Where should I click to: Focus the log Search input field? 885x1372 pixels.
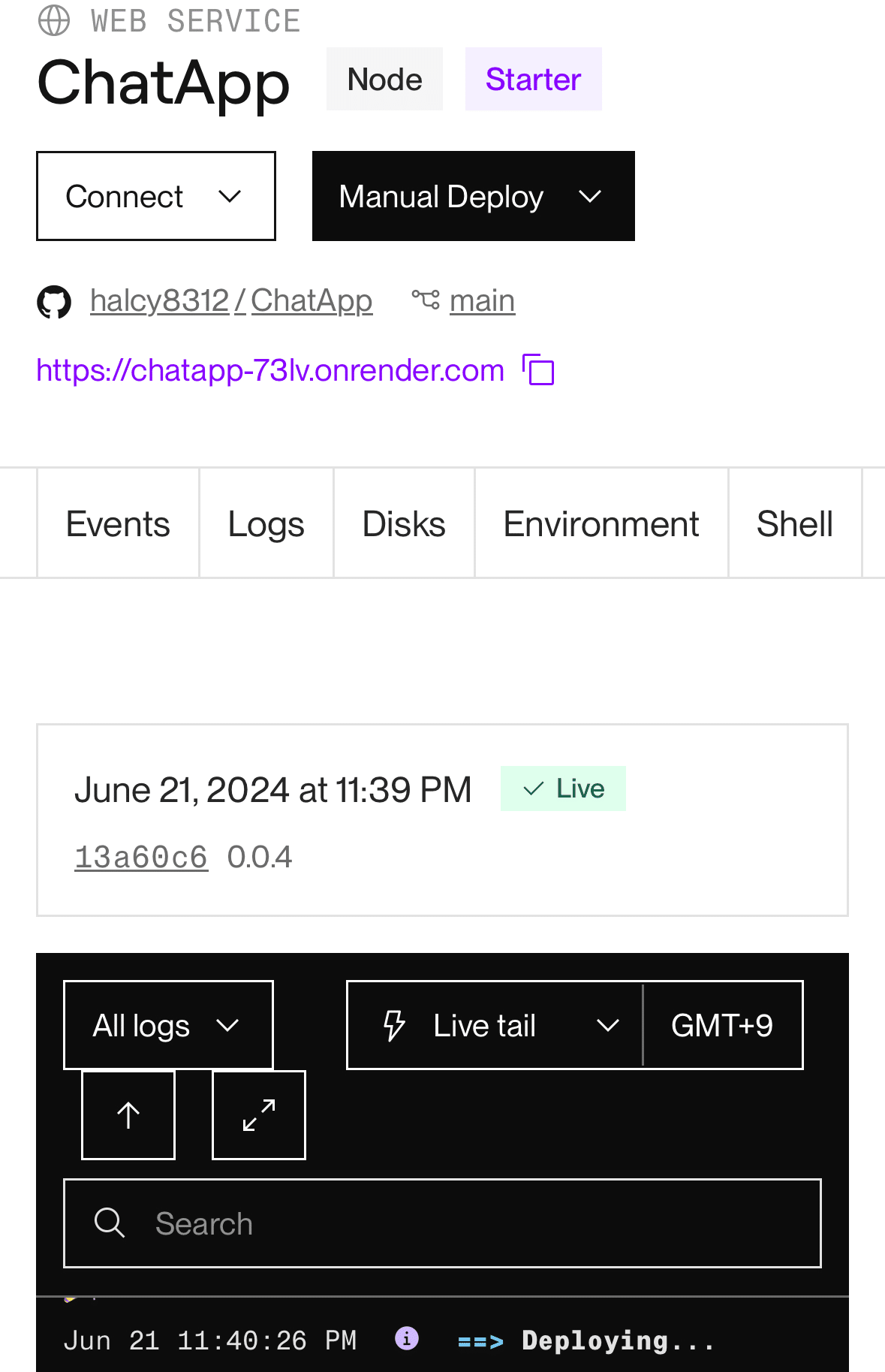(x=442, y=1223)
